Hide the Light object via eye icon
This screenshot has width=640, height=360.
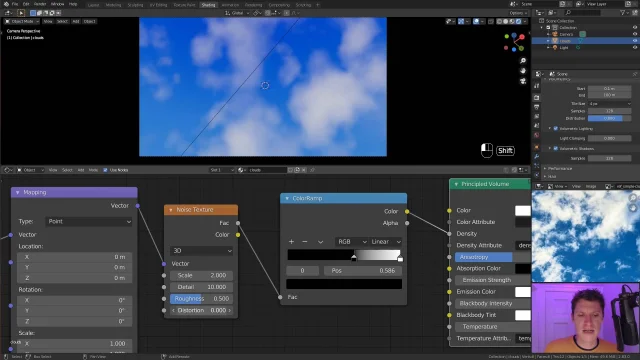(635, 47)
